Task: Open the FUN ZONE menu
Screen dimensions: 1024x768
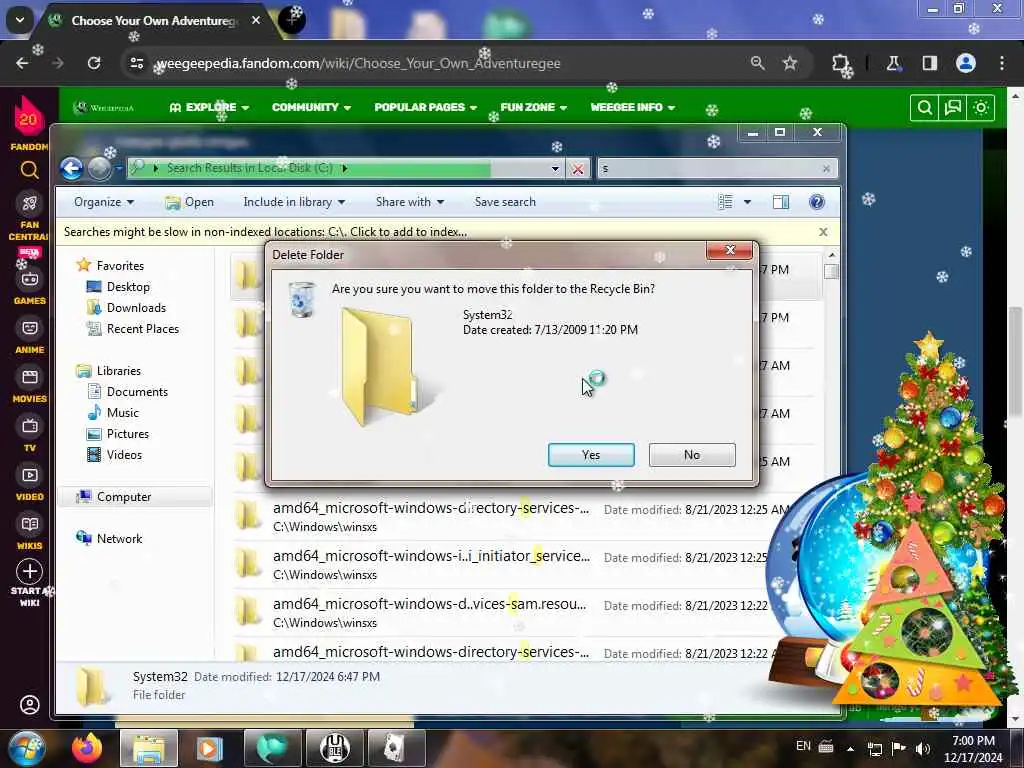Action: point(534,107)
